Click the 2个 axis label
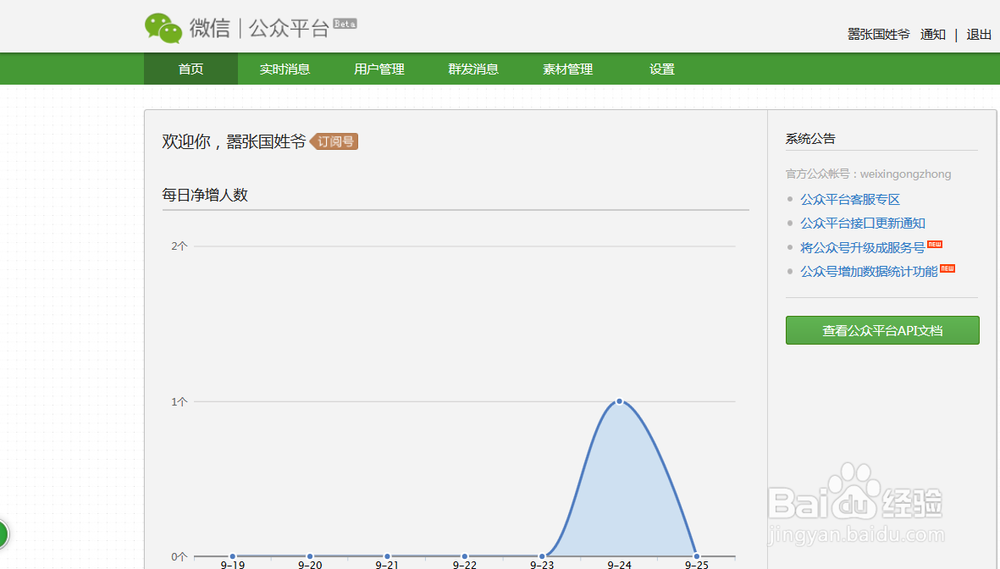The height and width of the screenshot is (569, 1000). point(179,246)
